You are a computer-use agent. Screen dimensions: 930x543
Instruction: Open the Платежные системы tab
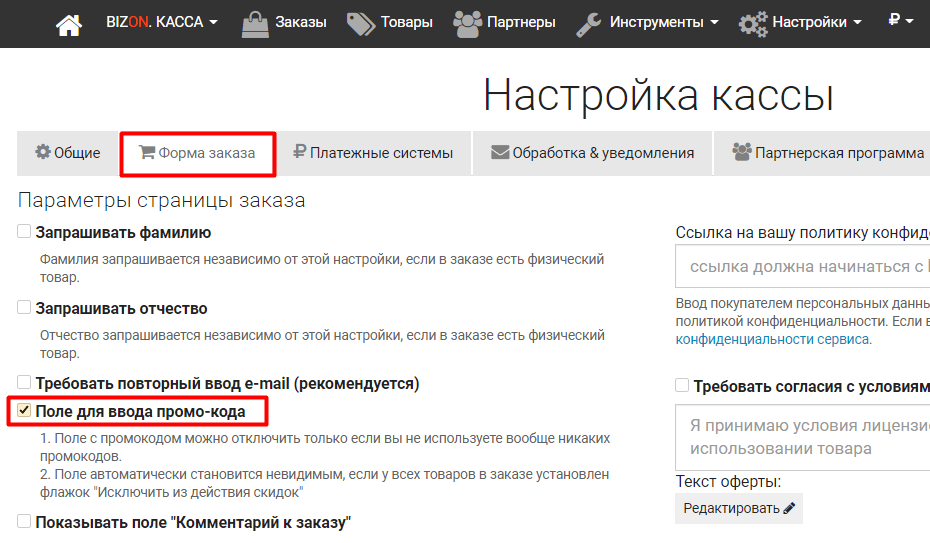coord(372,153)
